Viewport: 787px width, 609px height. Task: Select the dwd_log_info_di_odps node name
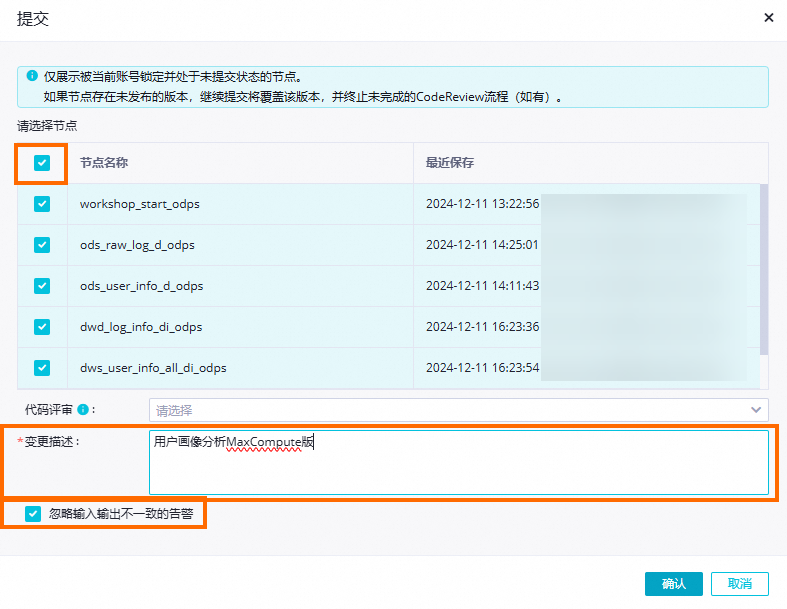click(141, 327)
